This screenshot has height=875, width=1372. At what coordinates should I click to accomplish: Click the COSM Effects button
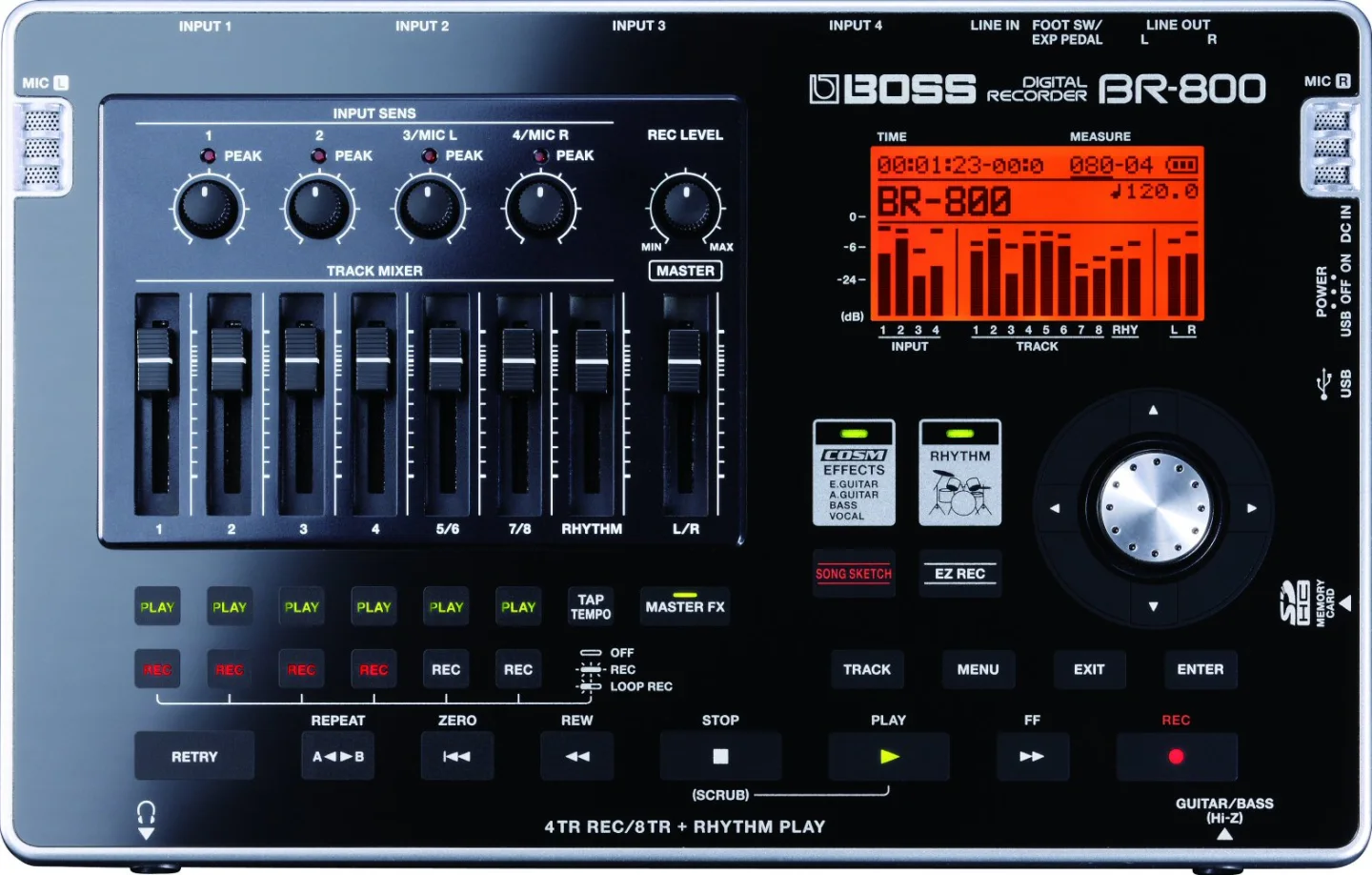pos(854,473)
